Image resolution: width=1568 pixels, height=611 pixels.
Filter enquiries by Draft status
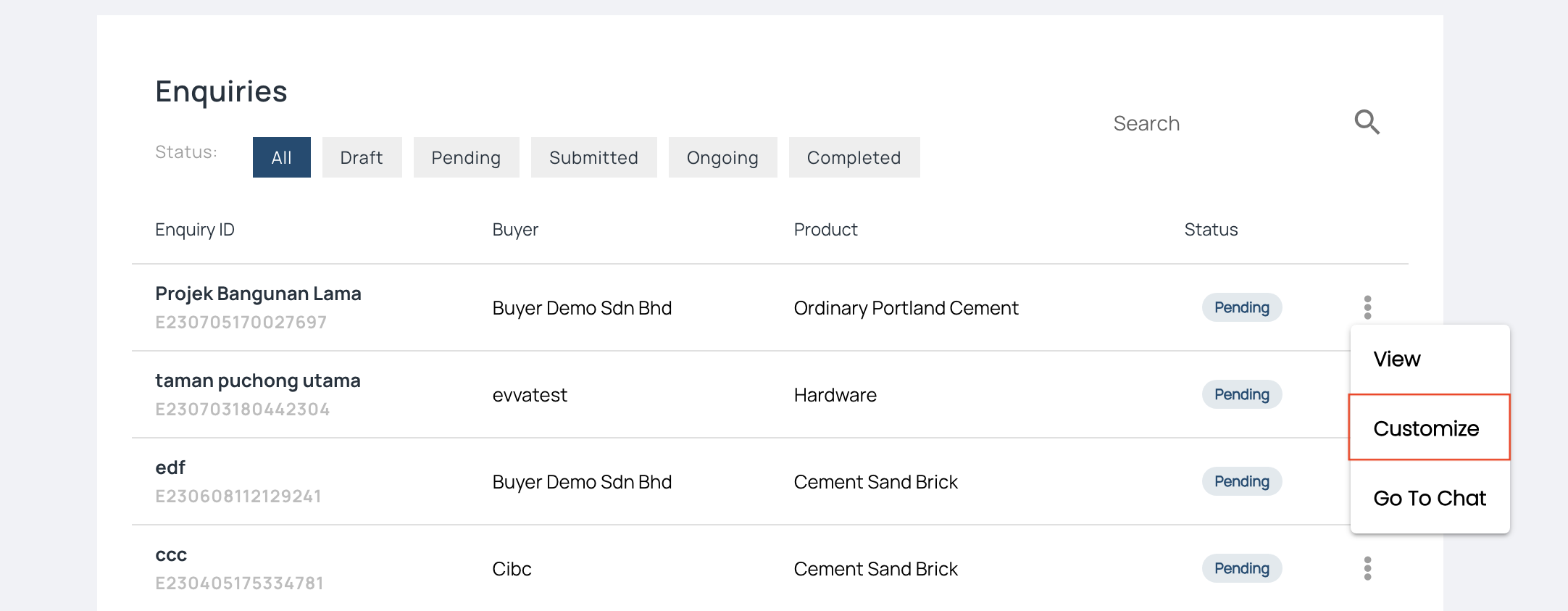point(362,157)
